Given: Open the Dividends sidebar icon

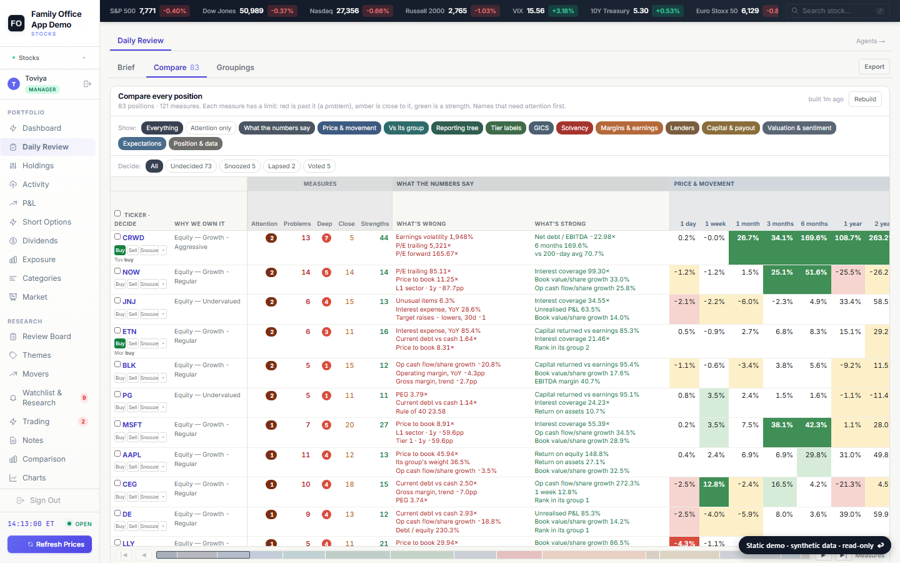Looking at the screenshot, I should click(x=13, y=240).
